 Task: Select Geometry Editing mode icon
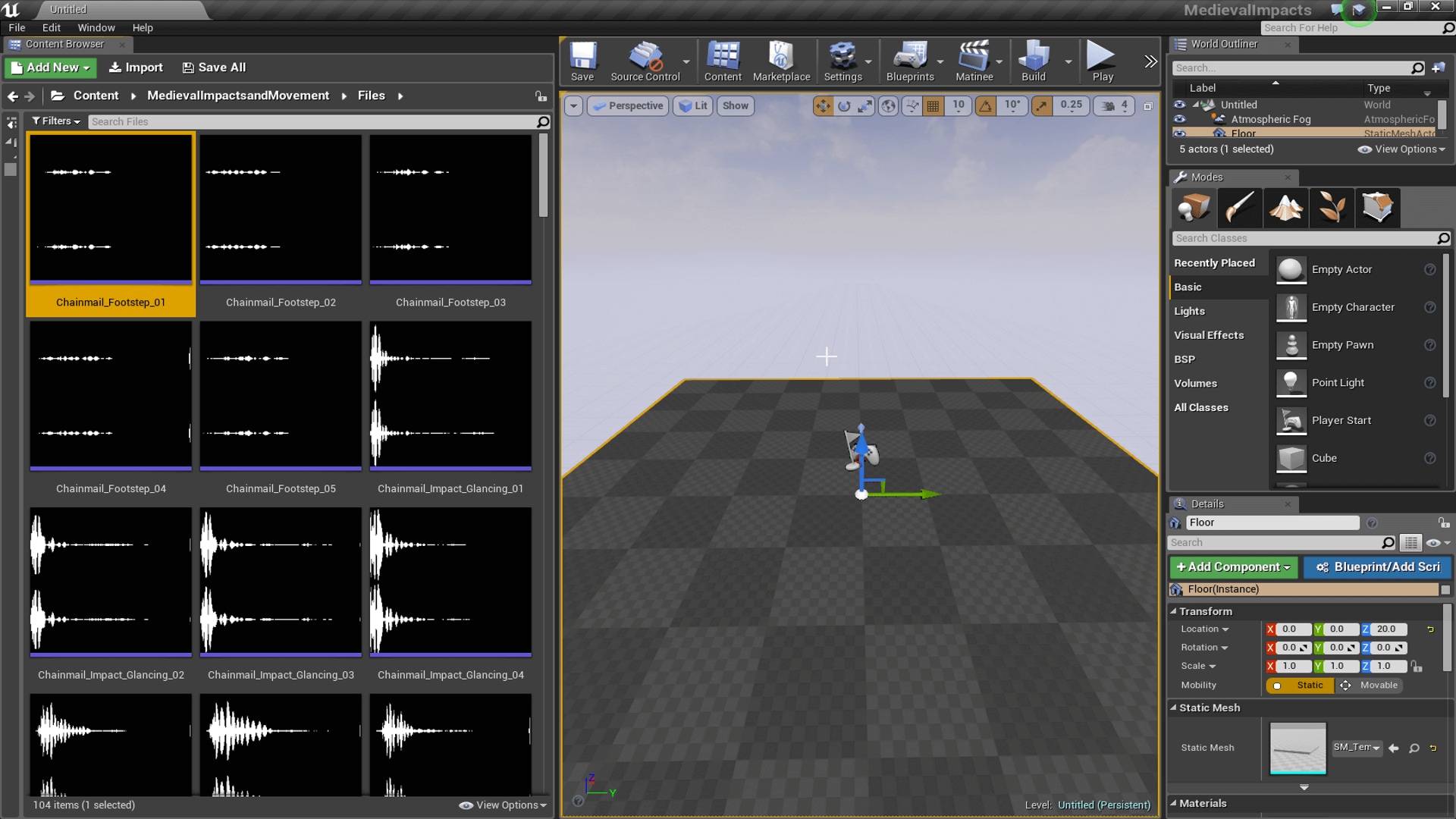click(x=1378, y=207)
